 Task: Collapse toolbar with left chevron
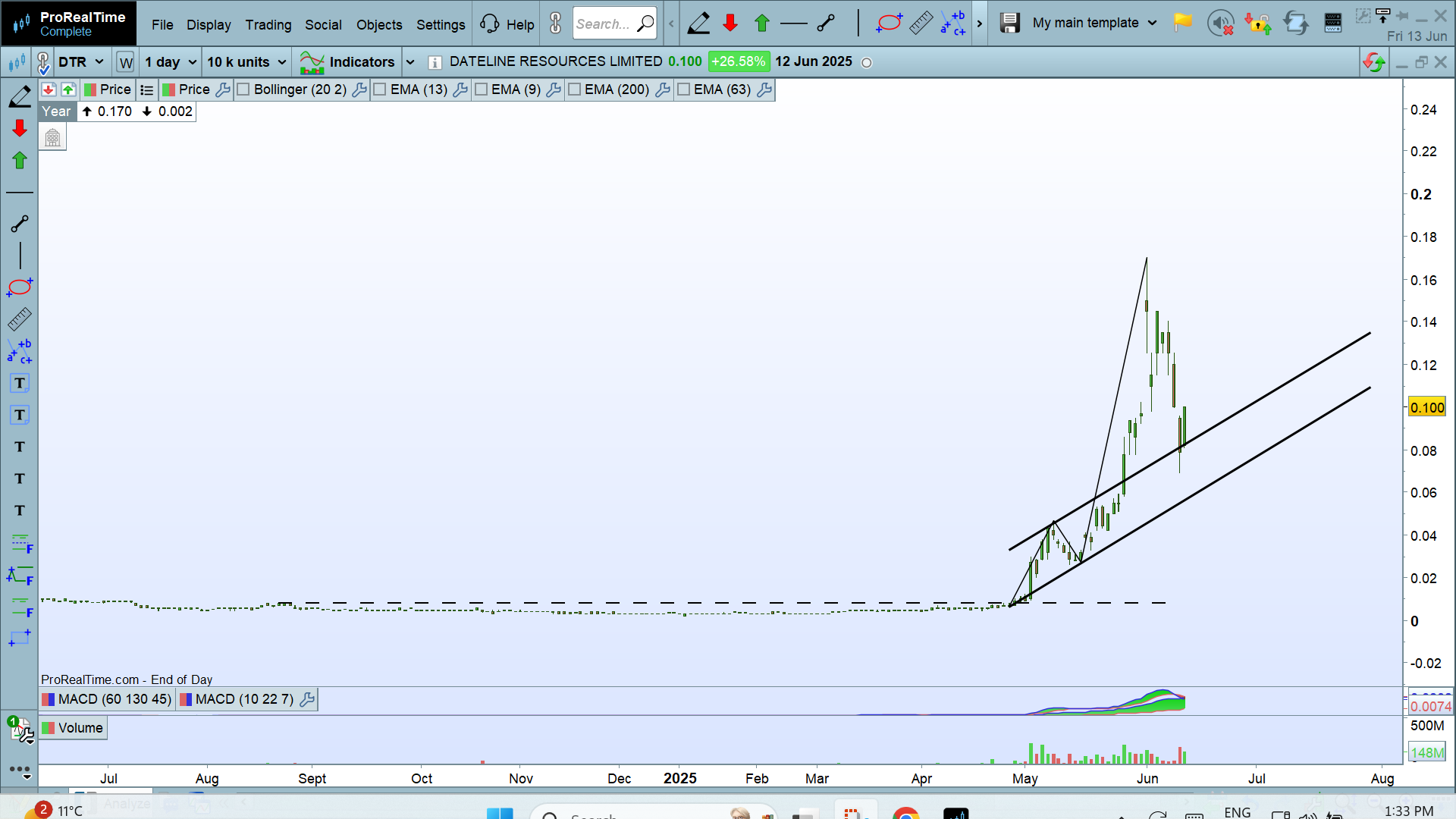(x=671, y=24)
